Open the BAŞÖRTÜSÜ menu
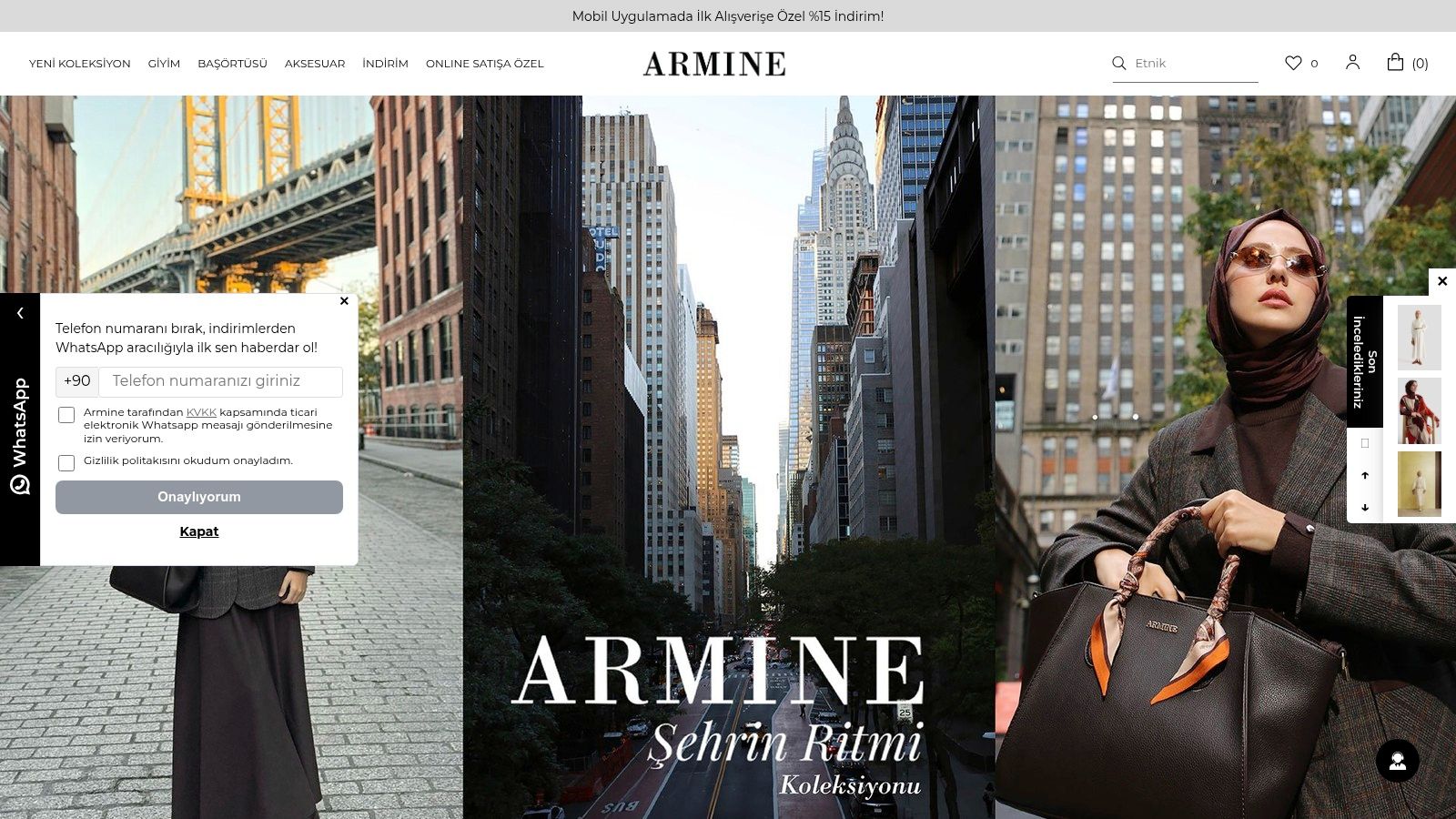 coord(232,64)
